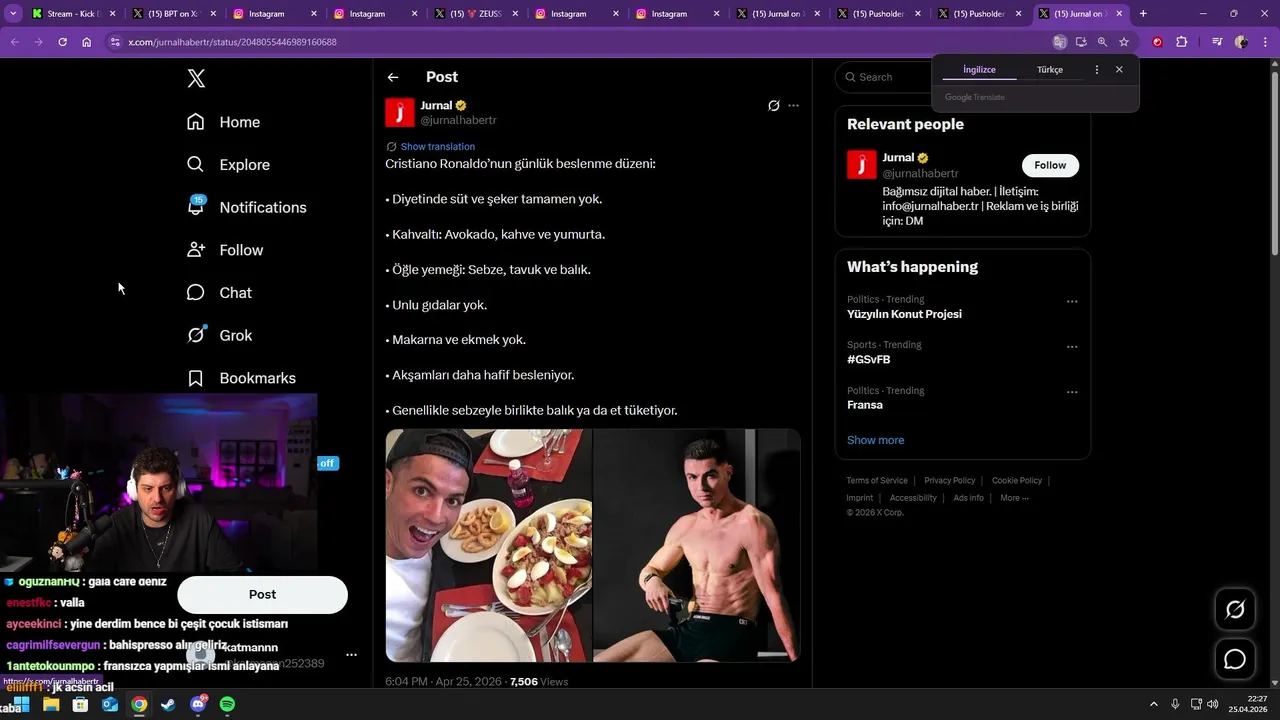Viewport: 1280px width, 720px height.
Task: Open Privacy Policy link
Action: [x=950, y=481]
